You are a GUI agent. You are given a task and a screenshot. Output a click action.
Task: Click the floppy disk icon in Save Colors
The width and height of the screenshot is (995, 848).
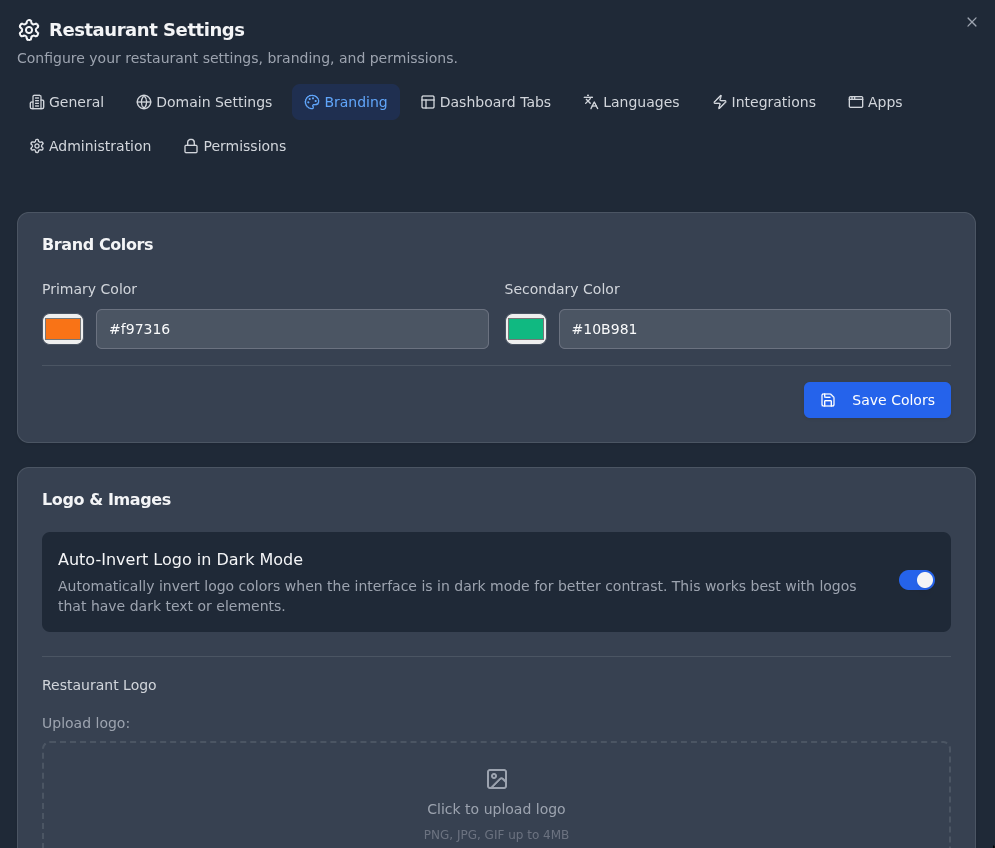pyautogui.click(x=827, y=400)
